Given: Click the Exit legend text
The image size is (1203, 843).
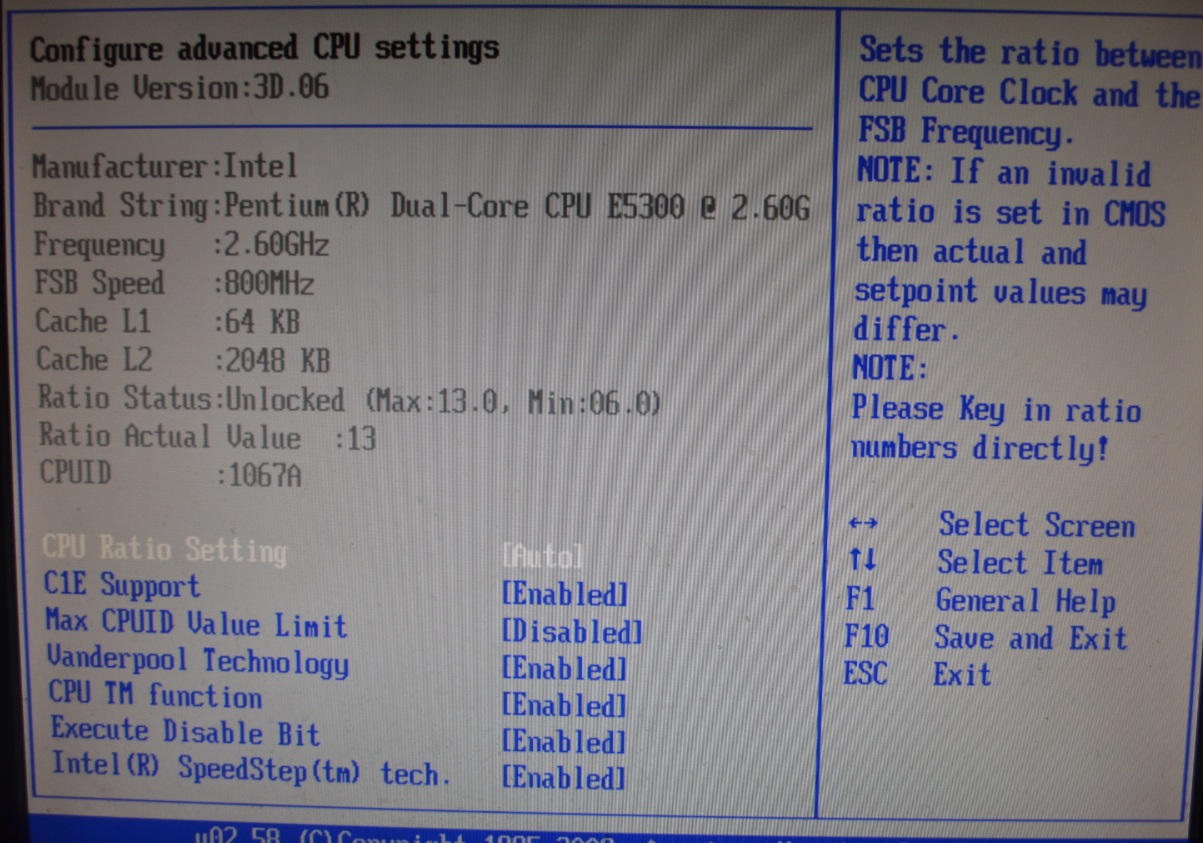Looking at the screenshot, I should coord(962,675).
